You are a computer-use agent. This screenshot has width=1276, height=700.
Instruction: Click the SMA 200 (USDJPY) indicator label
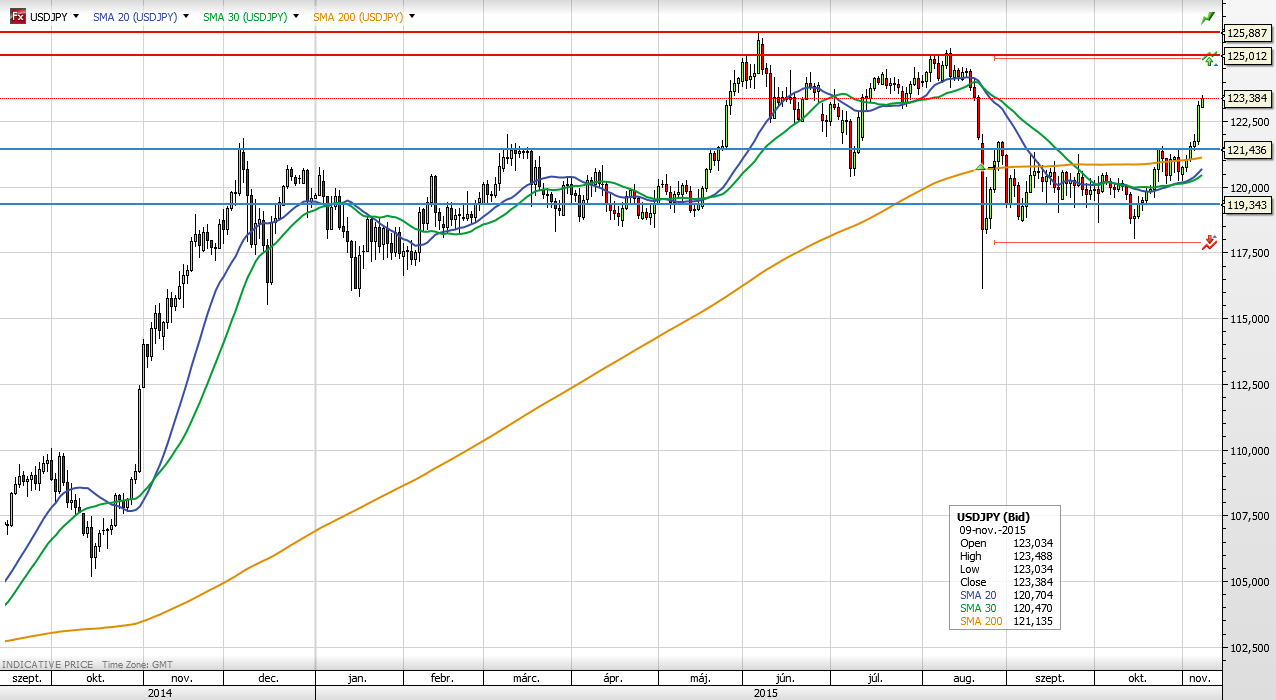tap(358, 17)
